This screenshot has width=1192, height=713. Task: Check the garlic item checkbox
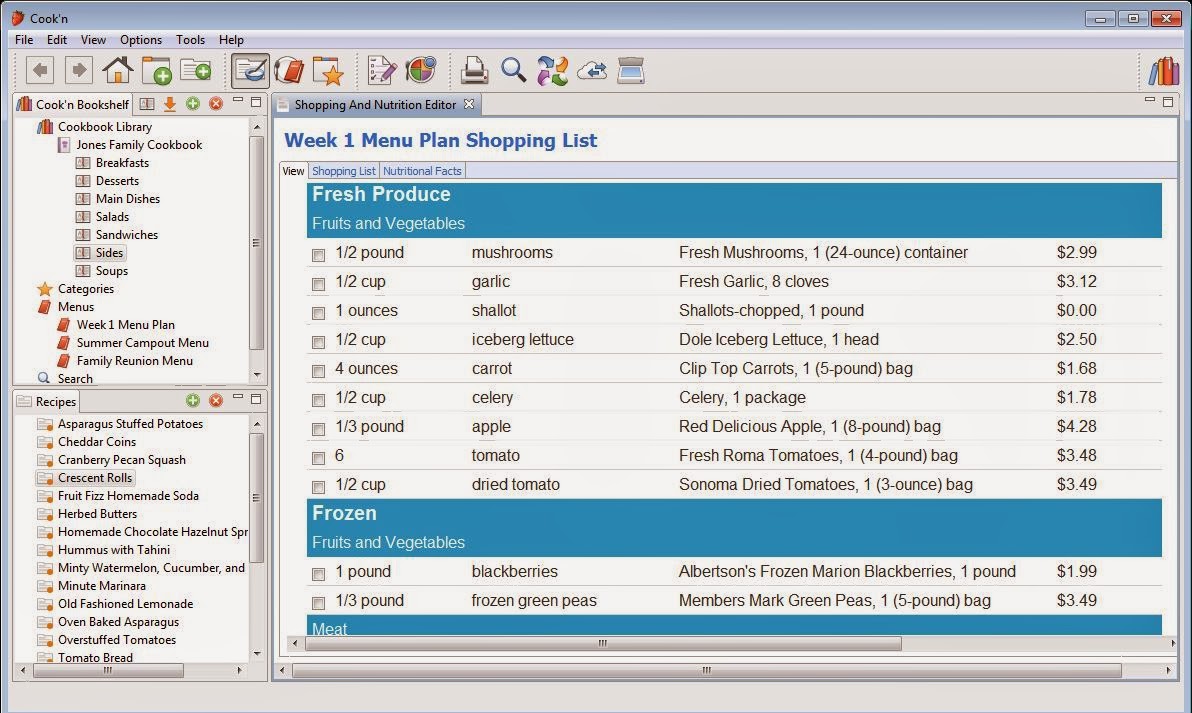point(319,284)
